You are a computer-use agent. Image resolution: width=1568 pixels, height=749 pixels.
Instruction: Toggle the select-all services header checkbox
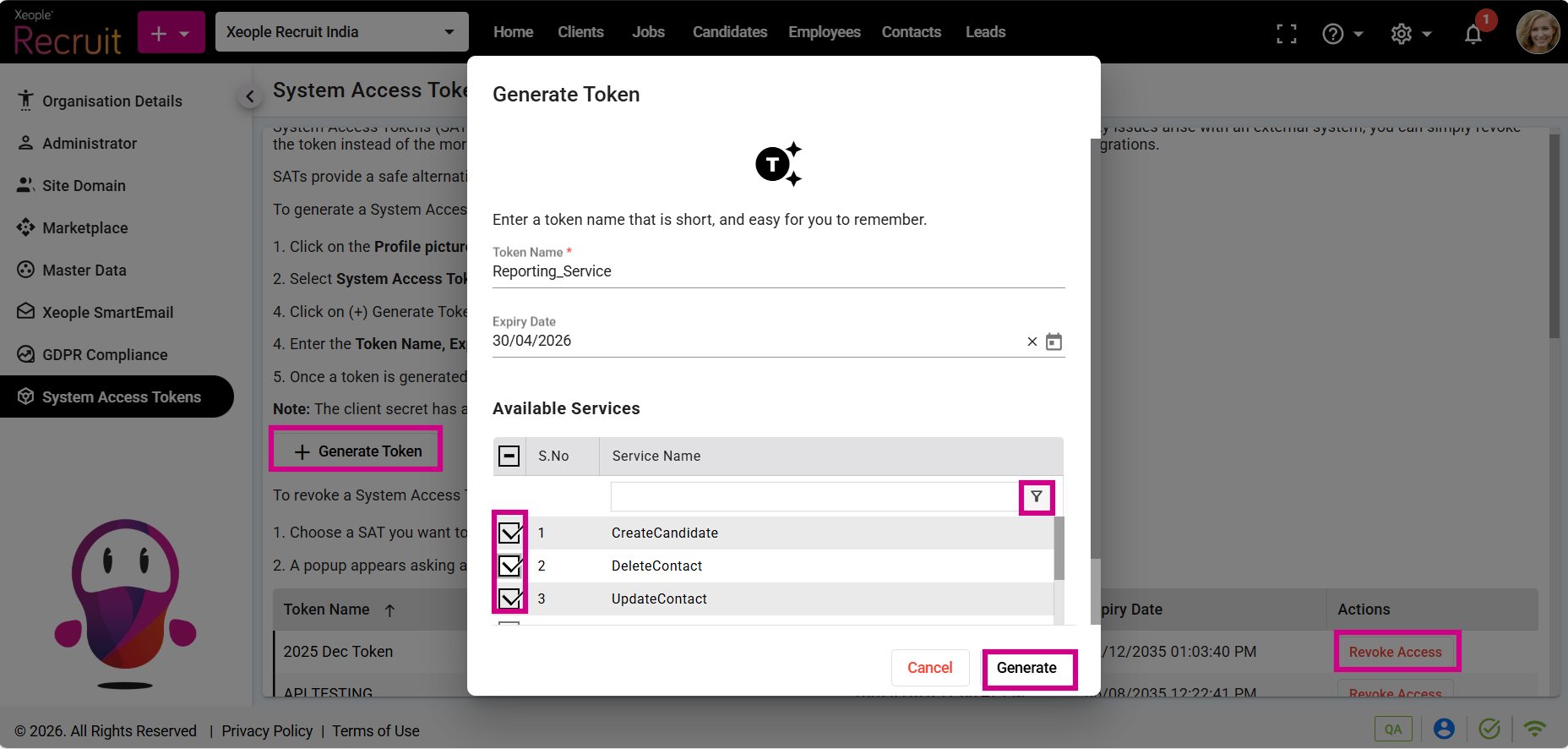(509, 457)
